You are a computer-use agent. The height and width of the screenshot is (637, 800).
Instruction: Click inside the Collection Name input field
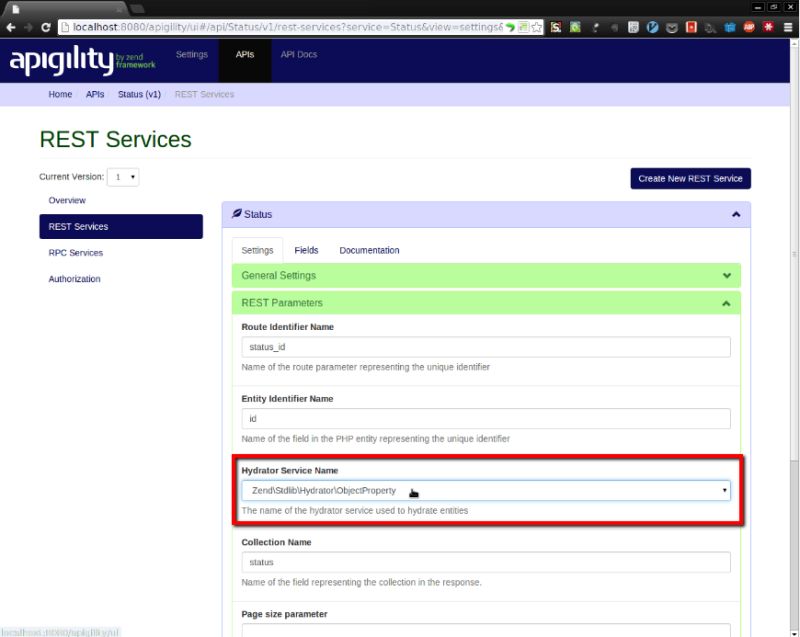pyautogui.click(x=485, y=562)
